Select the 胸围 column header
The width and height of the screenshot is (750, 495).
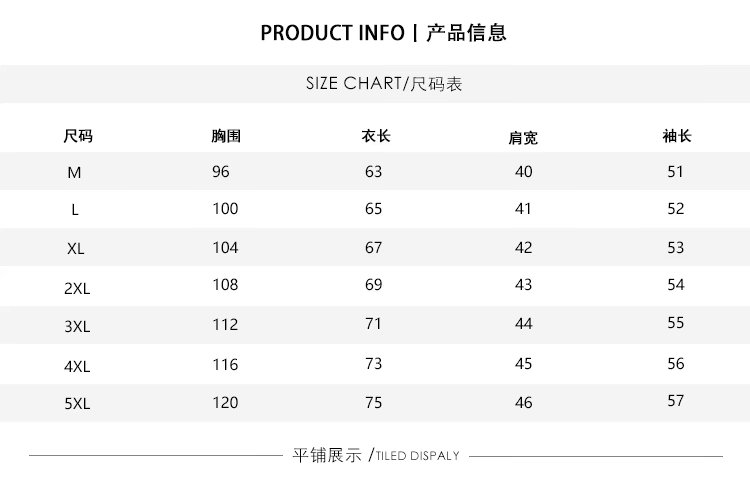[x=226, y=137]
